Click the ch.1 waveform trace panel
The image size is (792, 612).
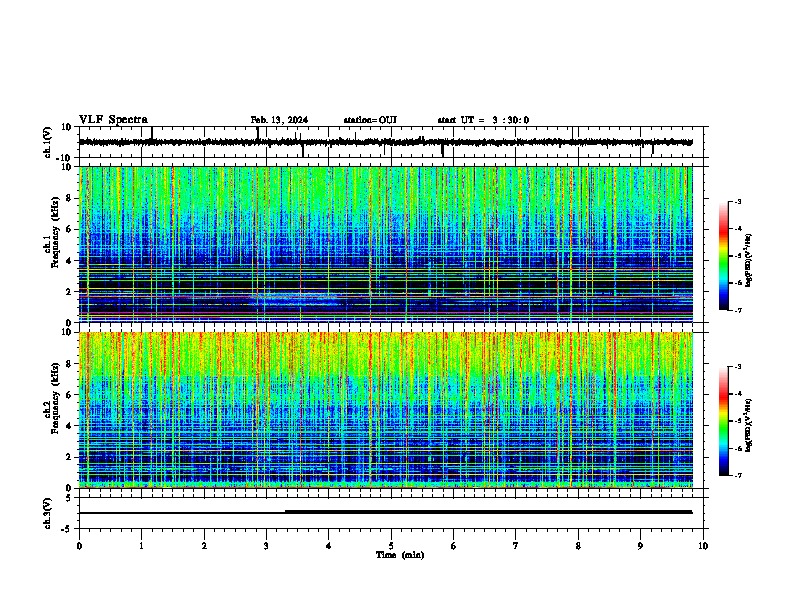[x=393, y=142]
